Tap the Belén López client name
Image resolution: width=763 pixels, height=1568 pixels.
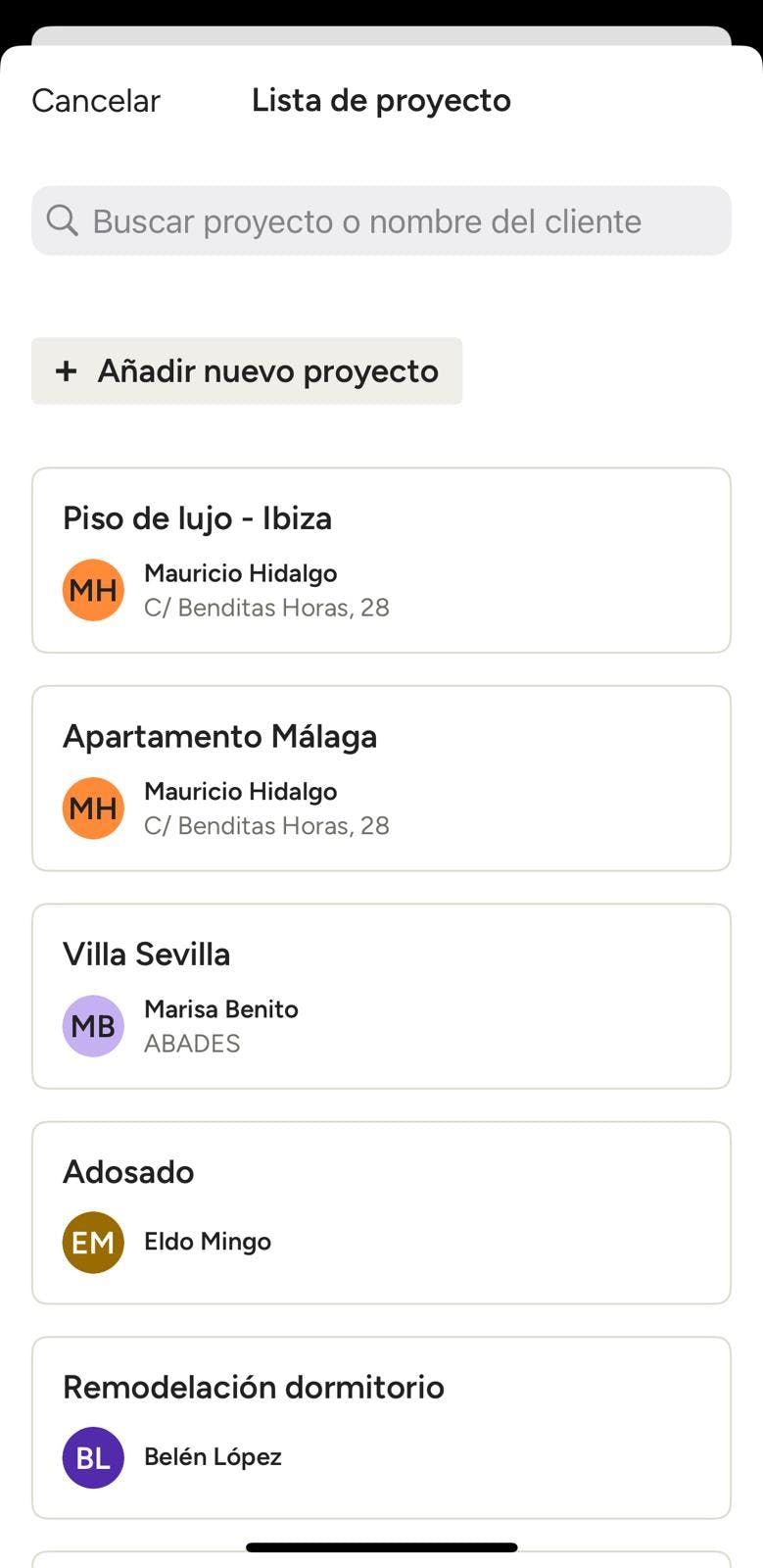213,1457
